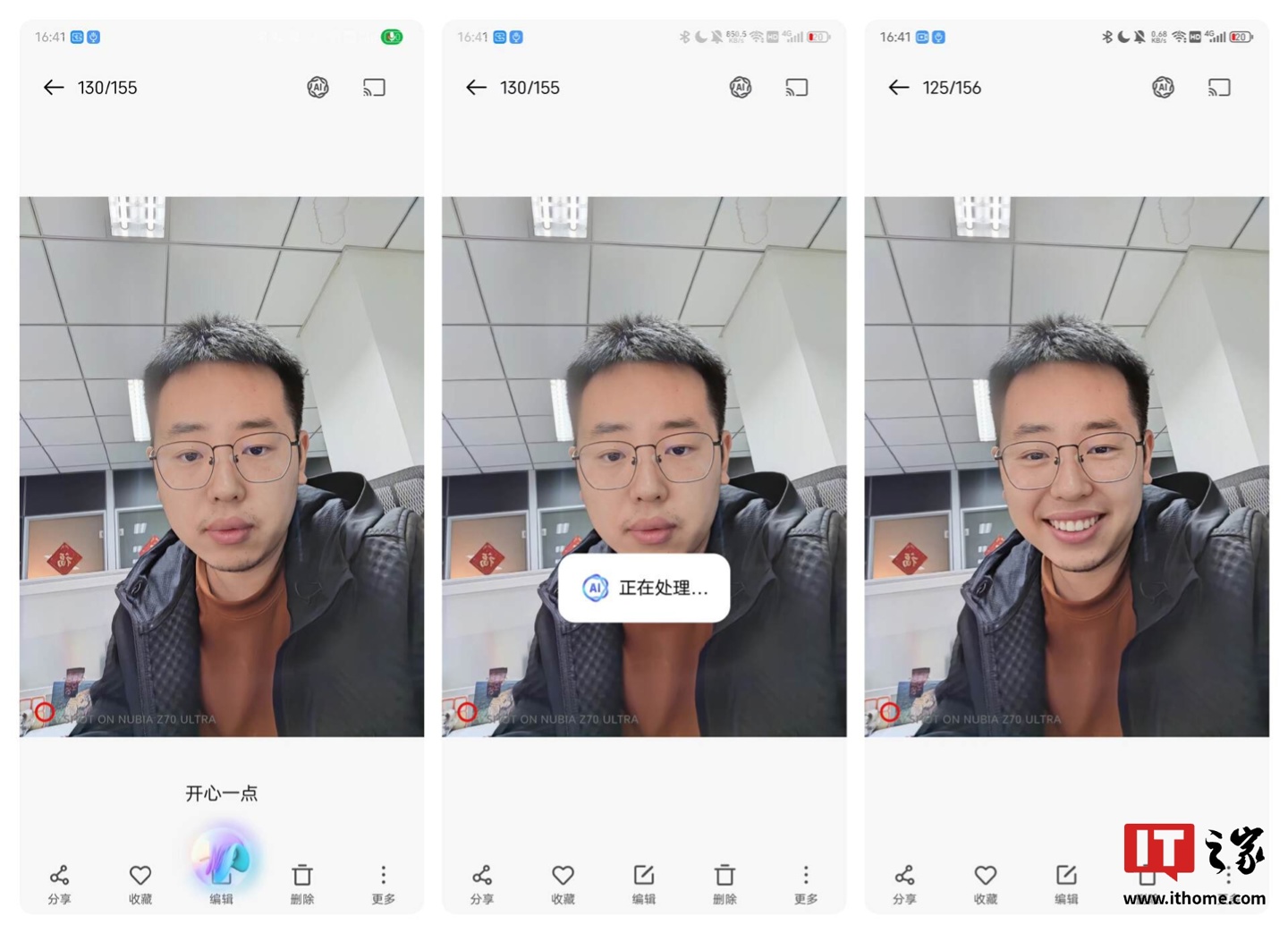The width and height of the screenshot is (1288, 933).
Task: Click the www.ithome.com watermark link
Action: pyautogui.click(x=1194, y=898)
